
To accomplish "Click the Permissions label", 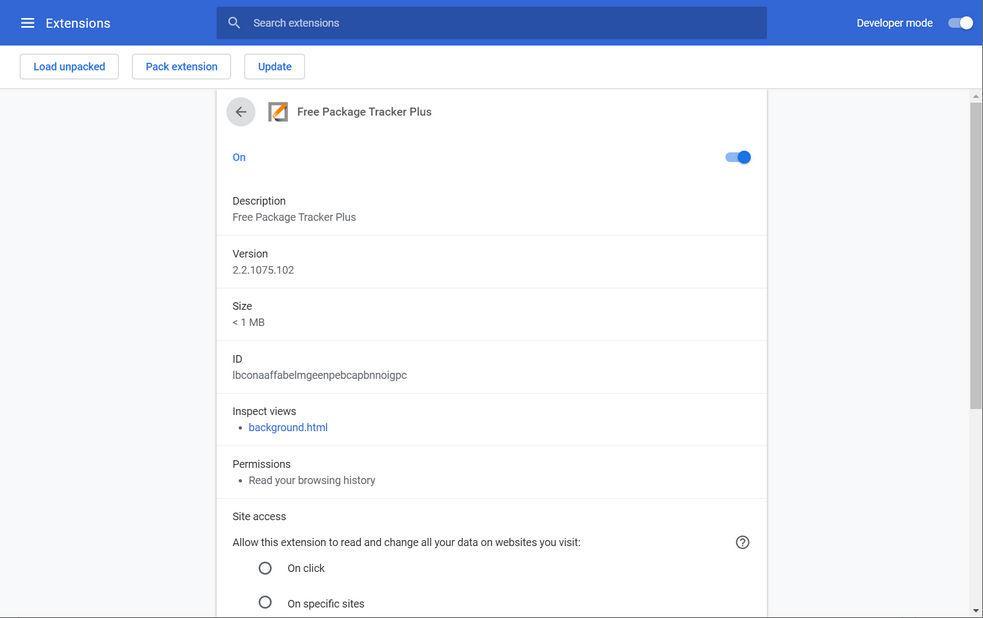I will click(261, 464).
